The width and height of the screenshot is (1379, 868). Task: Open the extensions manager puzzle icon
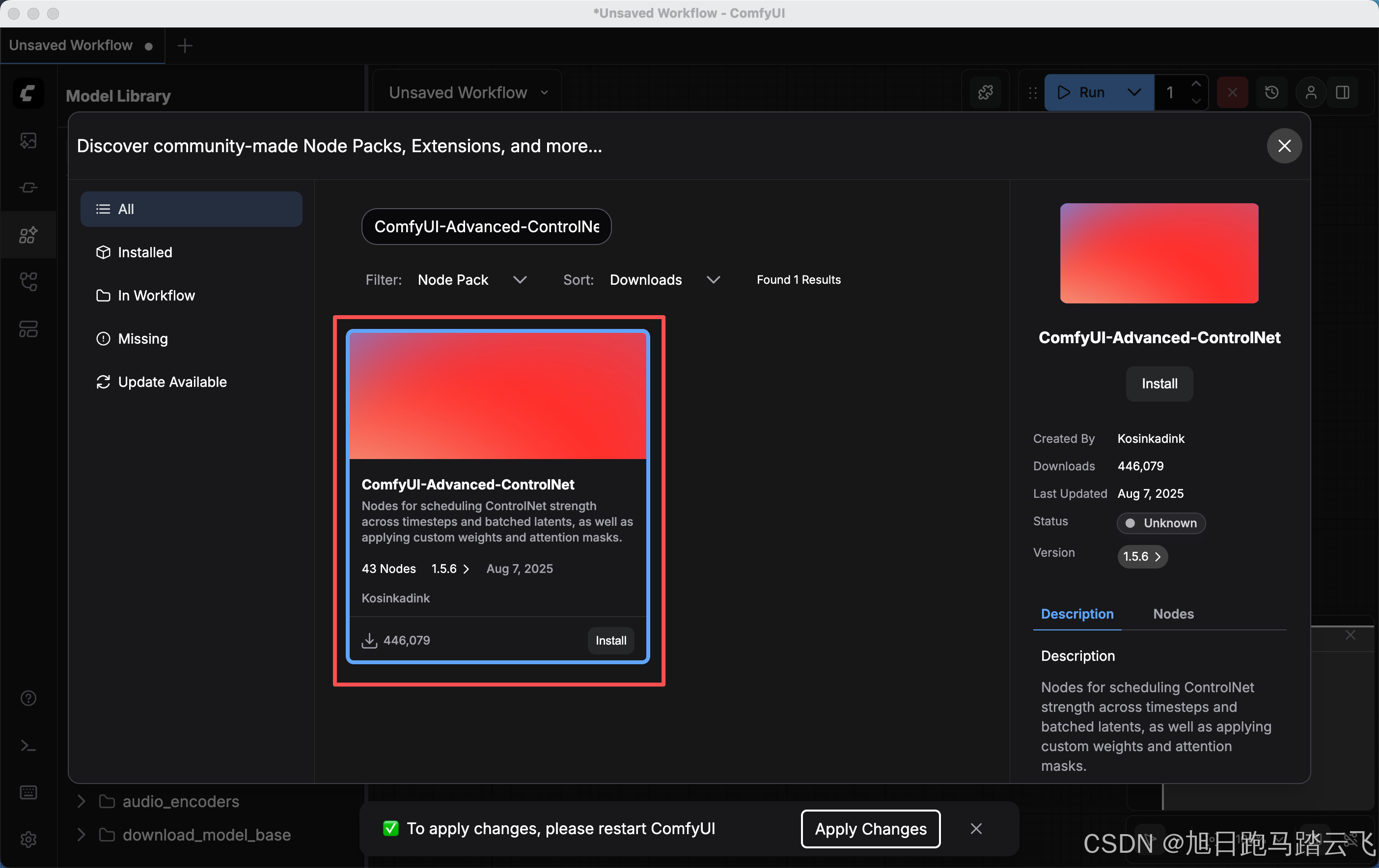pos(986,92)
